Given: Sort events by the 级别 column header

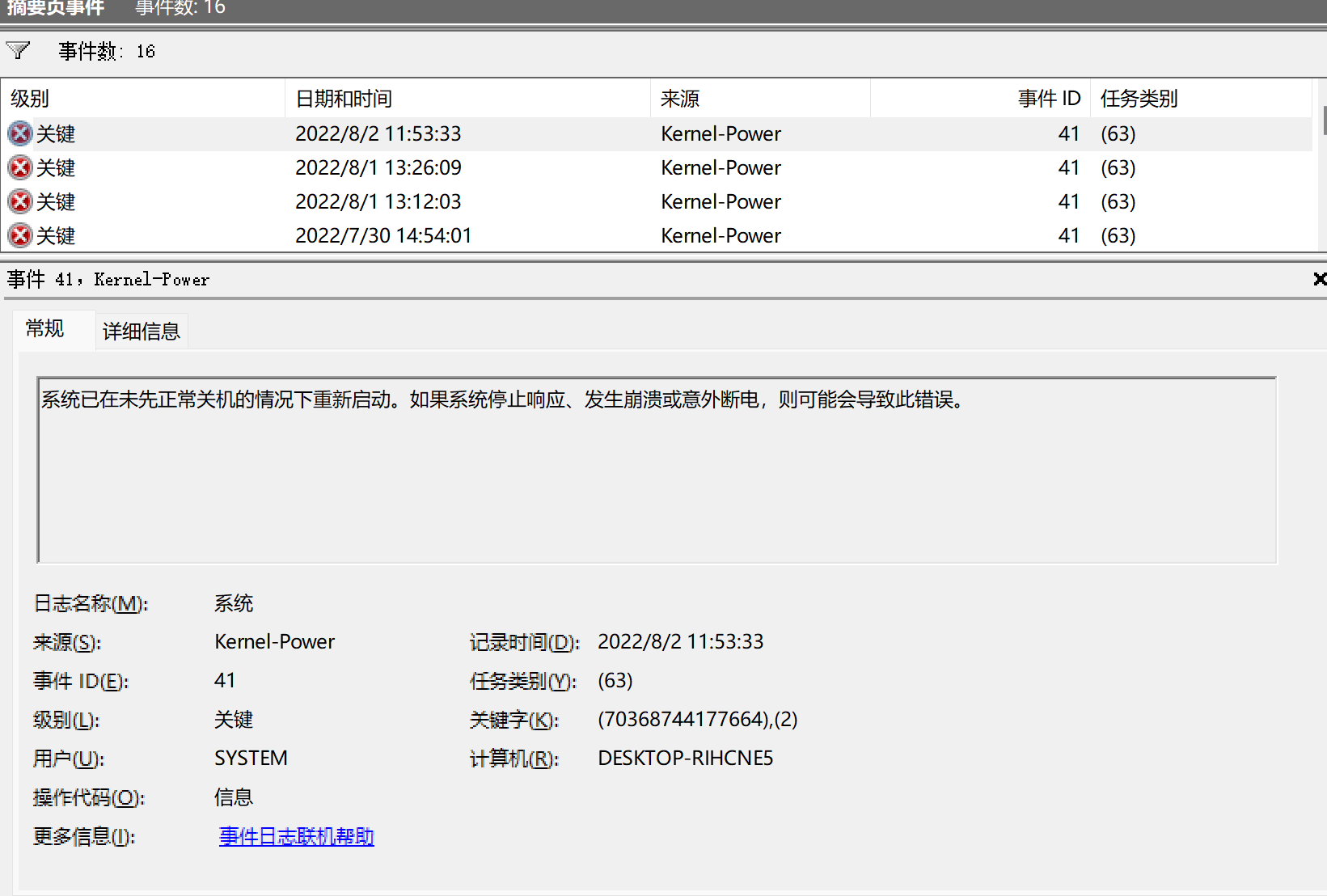Looking at the screenshot, I should (x=28, y=98).
